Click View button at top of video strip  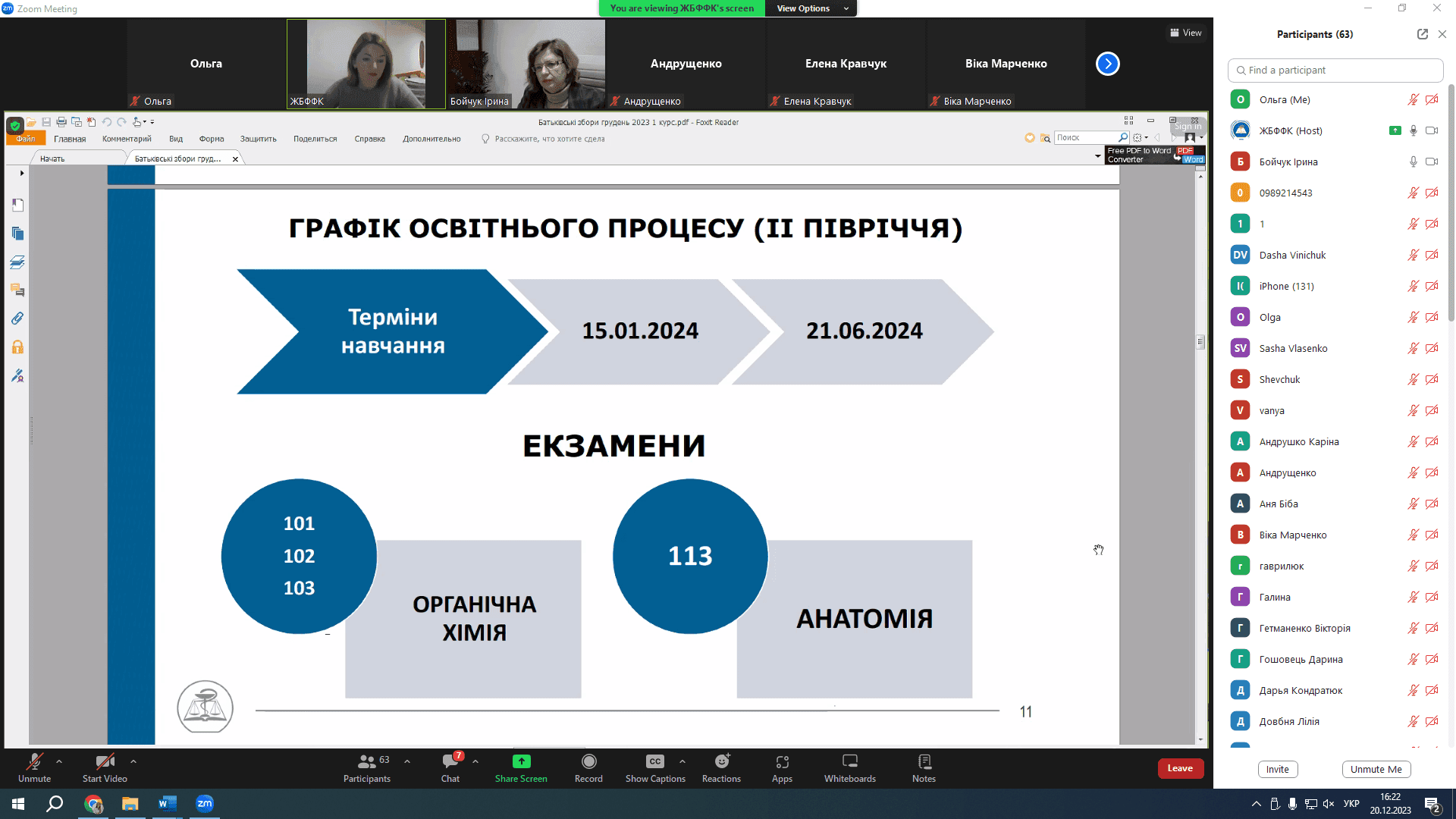click(1186, 33)
